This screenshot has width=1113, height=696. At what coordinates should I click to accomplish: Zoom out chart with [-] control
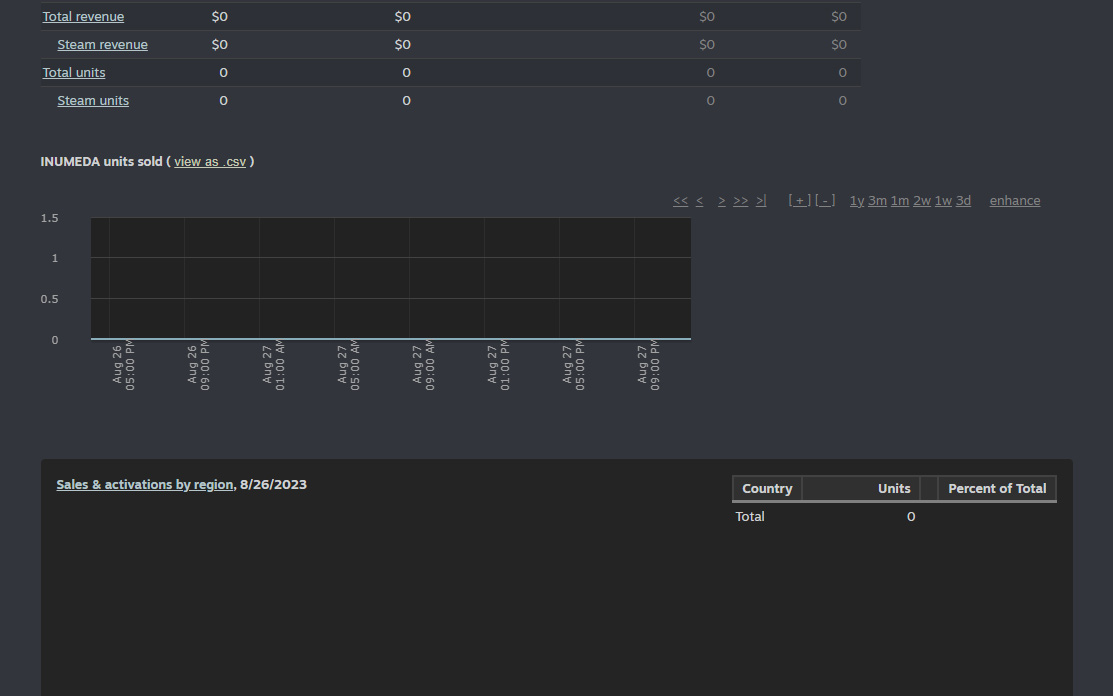coord(825,201)
